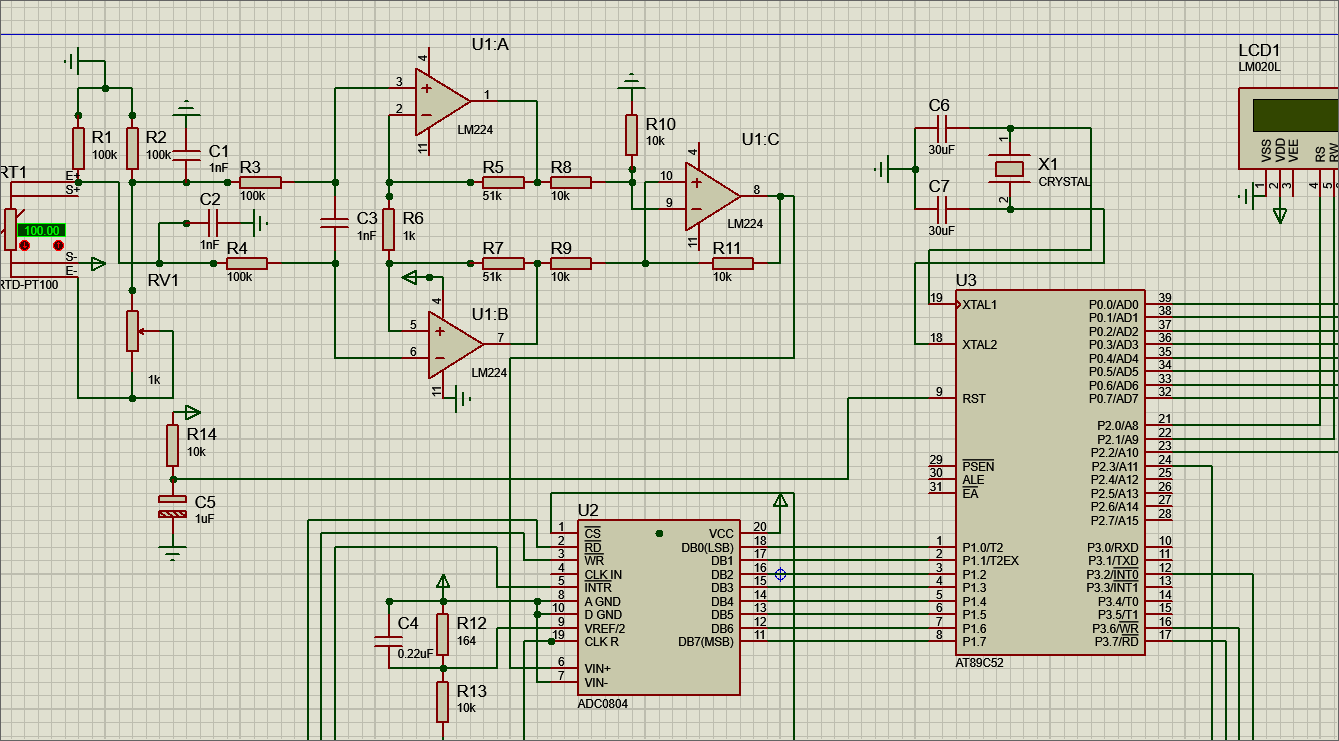This screenshot has height=741, width=1339.
Task: Select resistor R13 symbol
Action: tap(443, 701)
